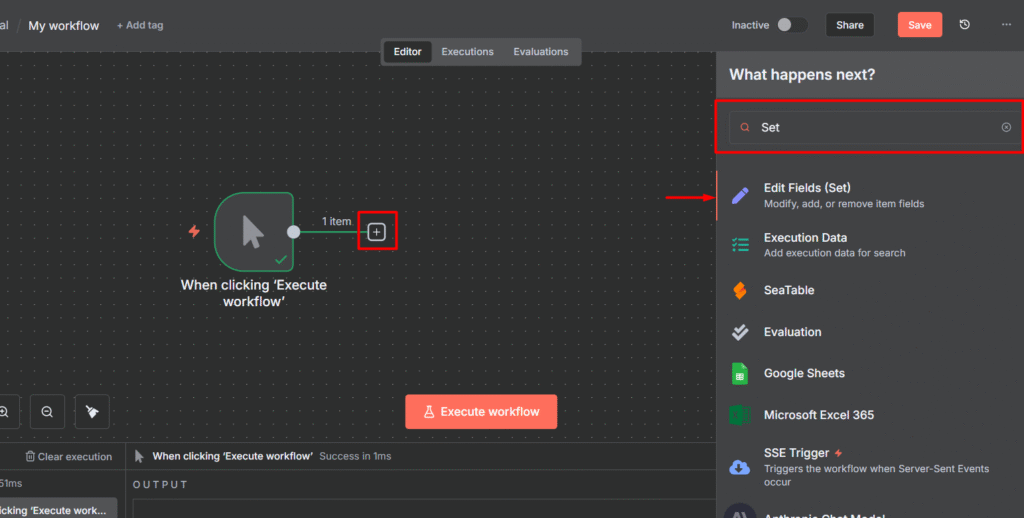Pick the Evaluation node
The width and height of the screenshot is (1024, 518).
[x=792, y=332]
